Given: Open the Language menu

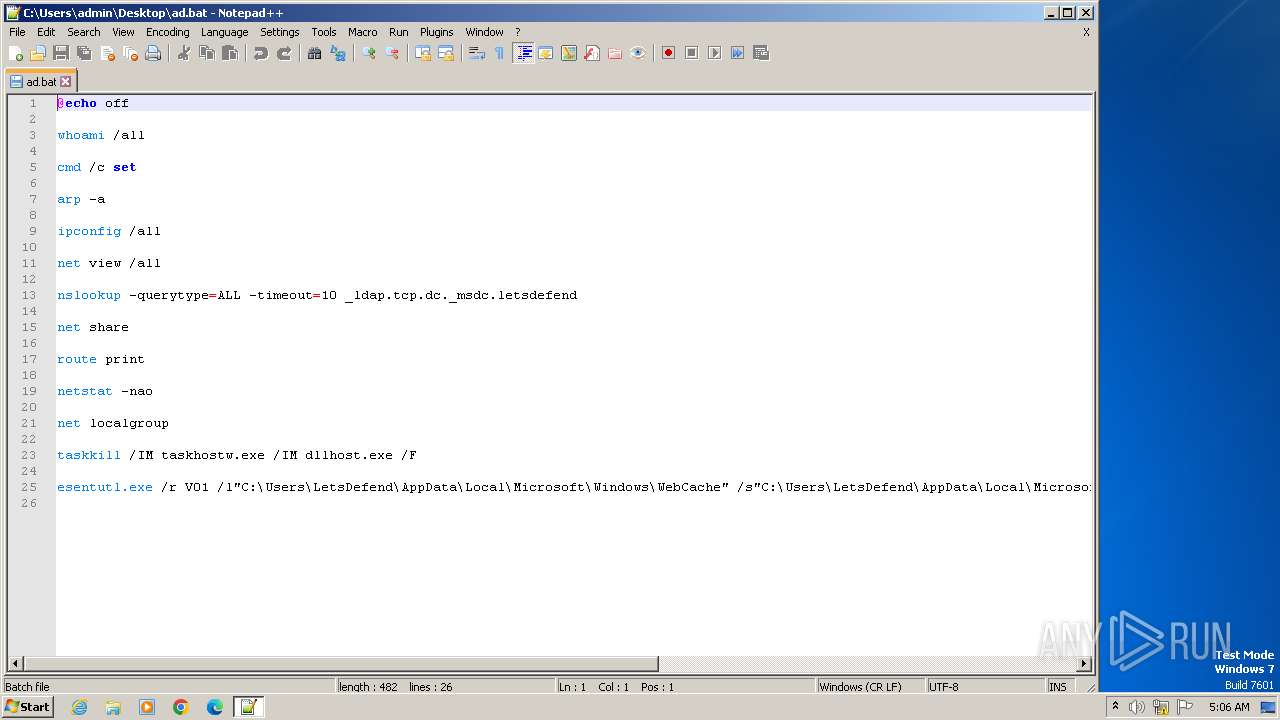Looking at the screenshot, I should (x=224, y=32).
